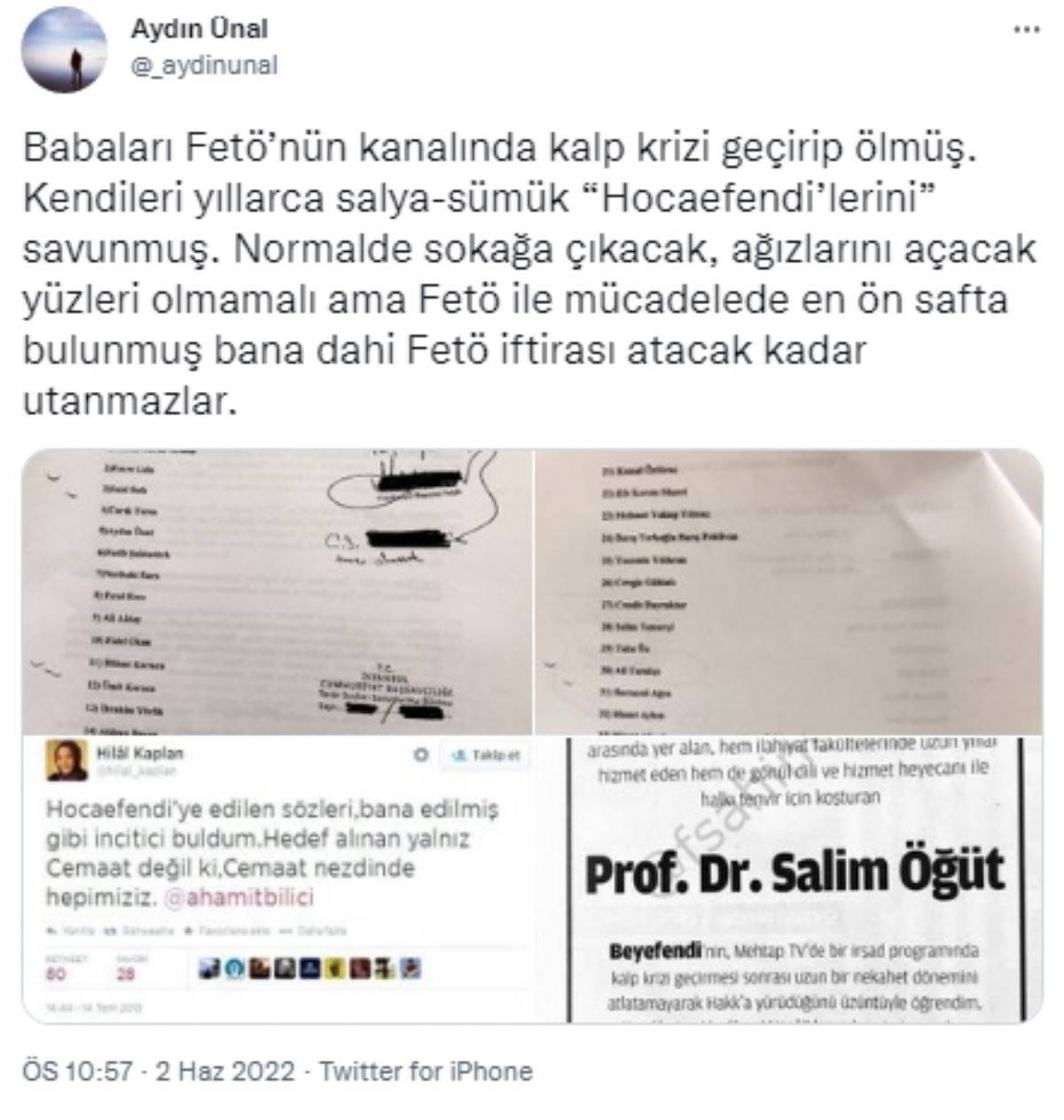Open top-left document photo with redacted signatures

click(x=278, y=592)
